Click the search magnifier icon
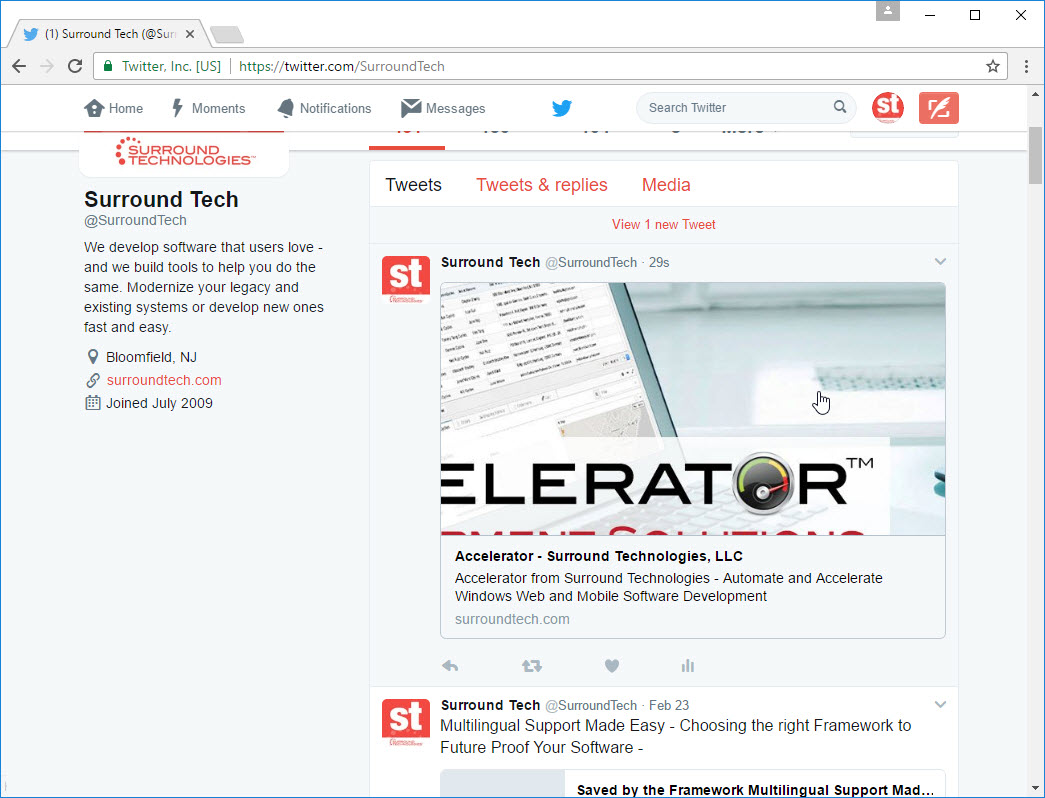1045x798 pixels. click(x=840, y=107)
